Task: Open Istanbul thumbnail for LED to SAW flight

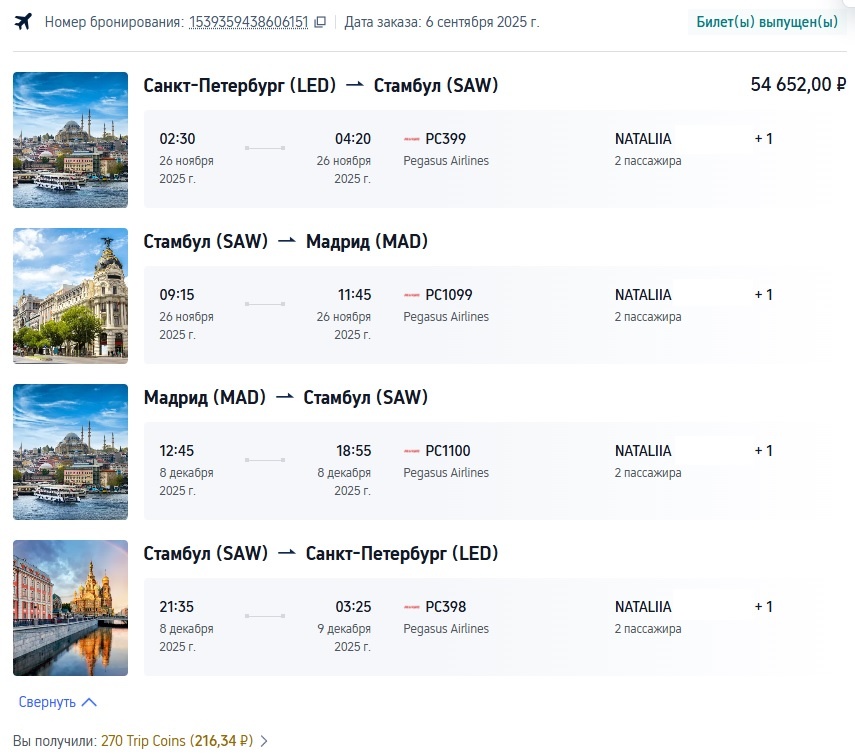Action: pos(70,140)
